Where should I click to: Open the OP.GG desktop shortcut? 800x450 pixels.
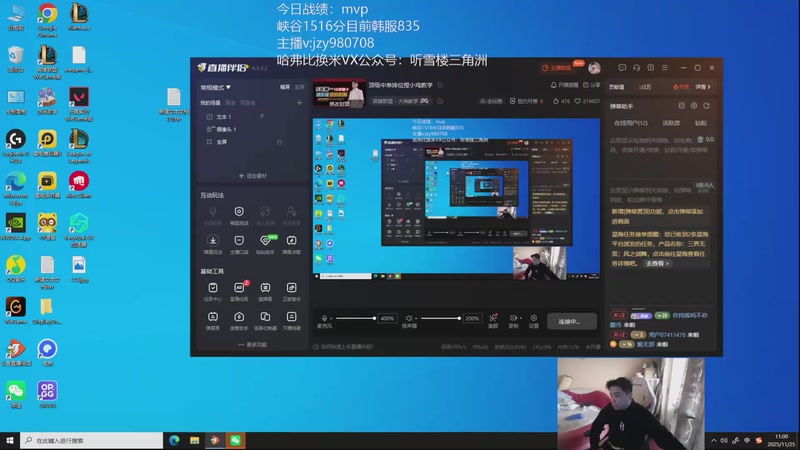point(47,394)
